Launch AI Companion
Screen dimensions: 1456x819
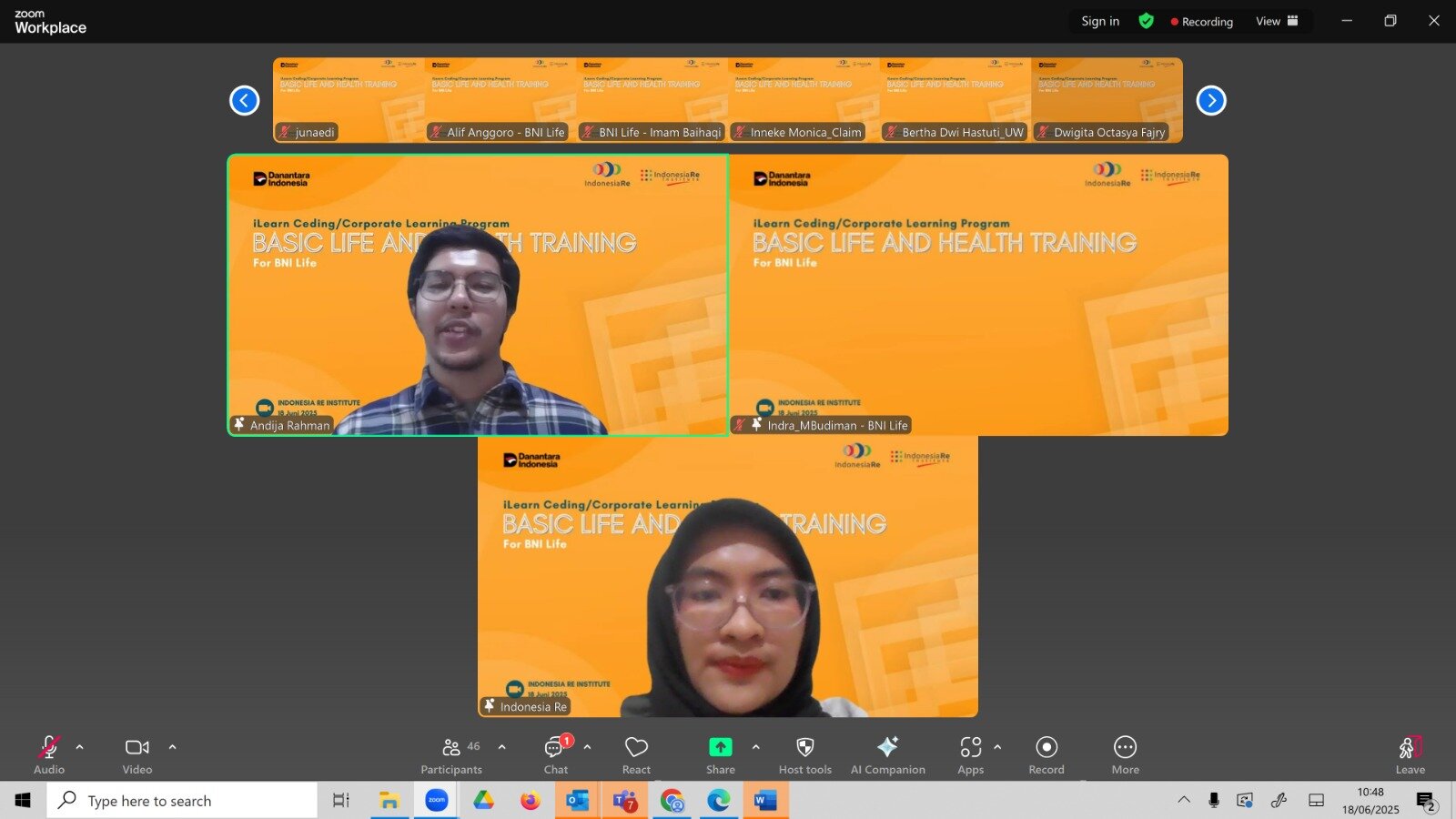click(x=888, y=755)
